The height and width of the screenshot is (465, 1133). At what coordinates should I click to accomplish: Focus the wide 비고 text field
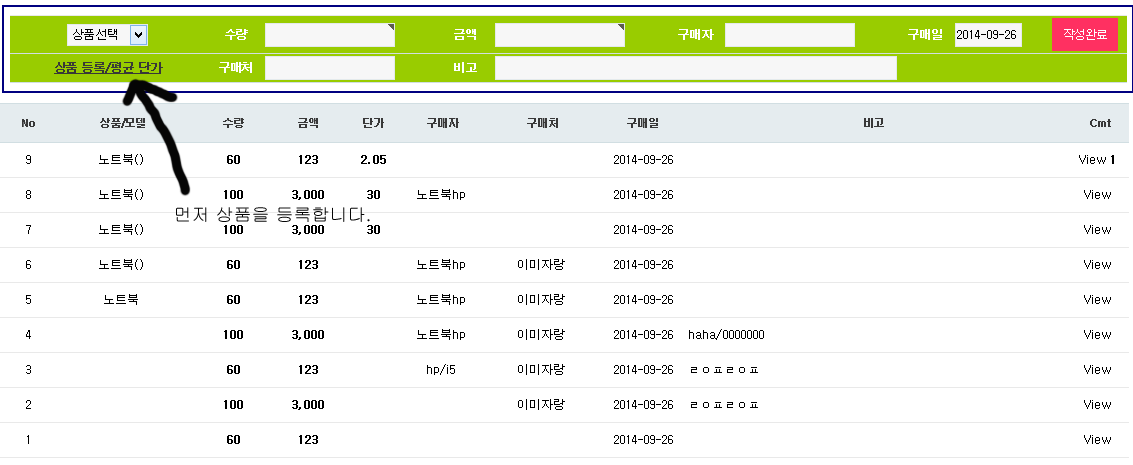(x=695, y=68)
